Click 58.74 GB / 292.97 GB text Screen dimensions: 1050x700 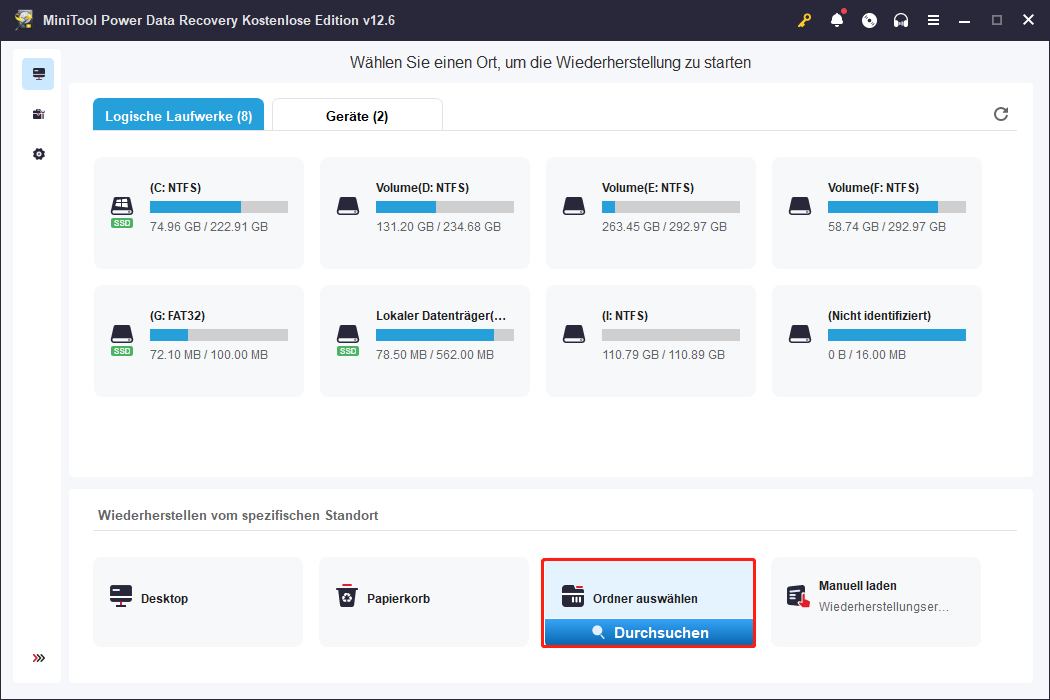click(x=887, y=226)
